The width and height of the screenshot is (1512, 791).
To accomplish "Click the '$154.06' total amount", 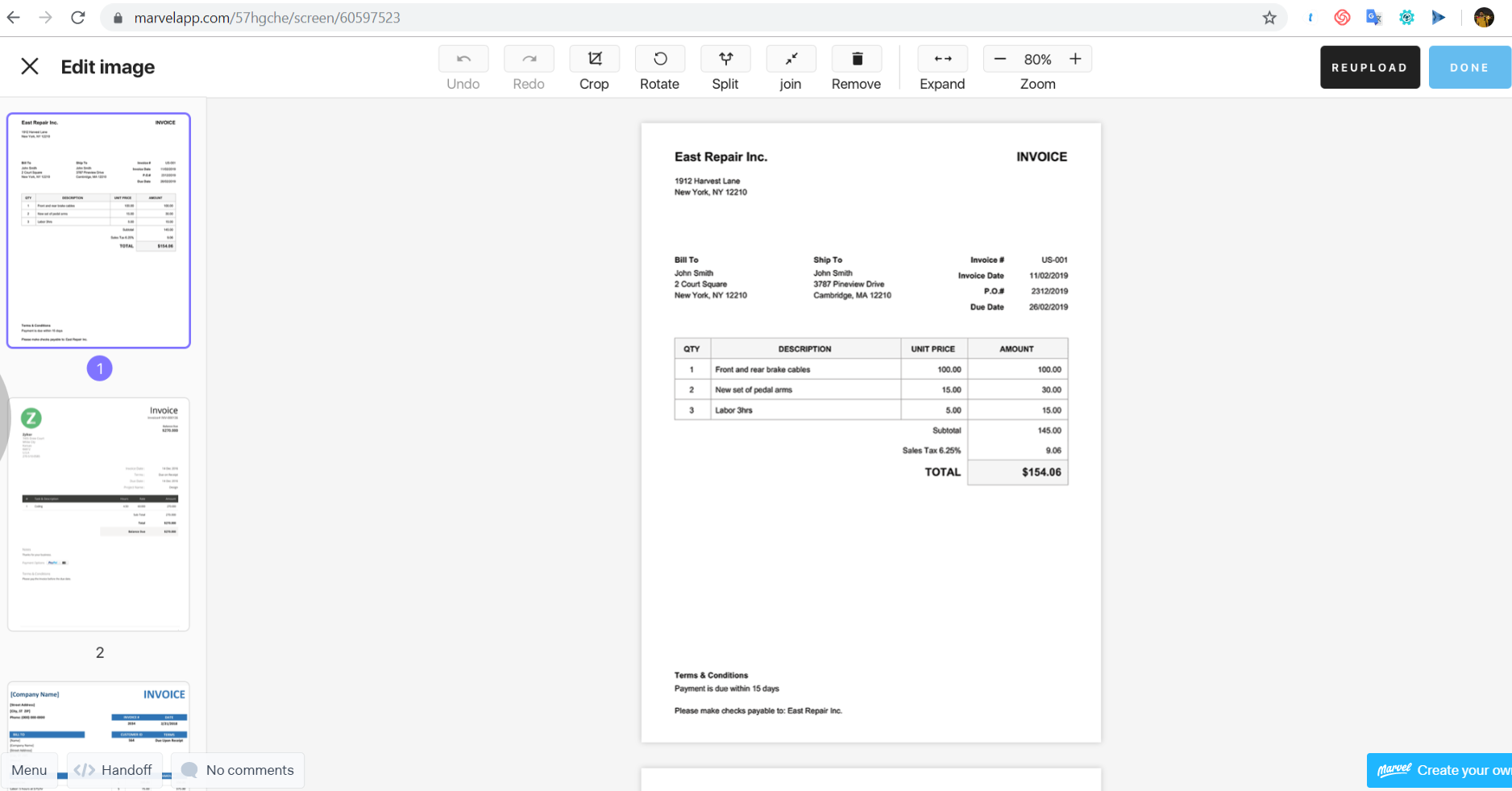I will (x=1041, y=473).
